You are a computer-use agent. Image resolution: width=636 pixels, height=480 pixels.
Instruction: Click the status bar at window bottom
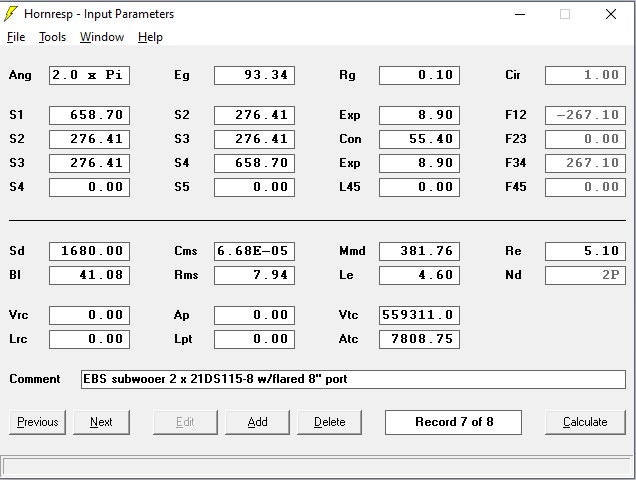click(318, 467)
